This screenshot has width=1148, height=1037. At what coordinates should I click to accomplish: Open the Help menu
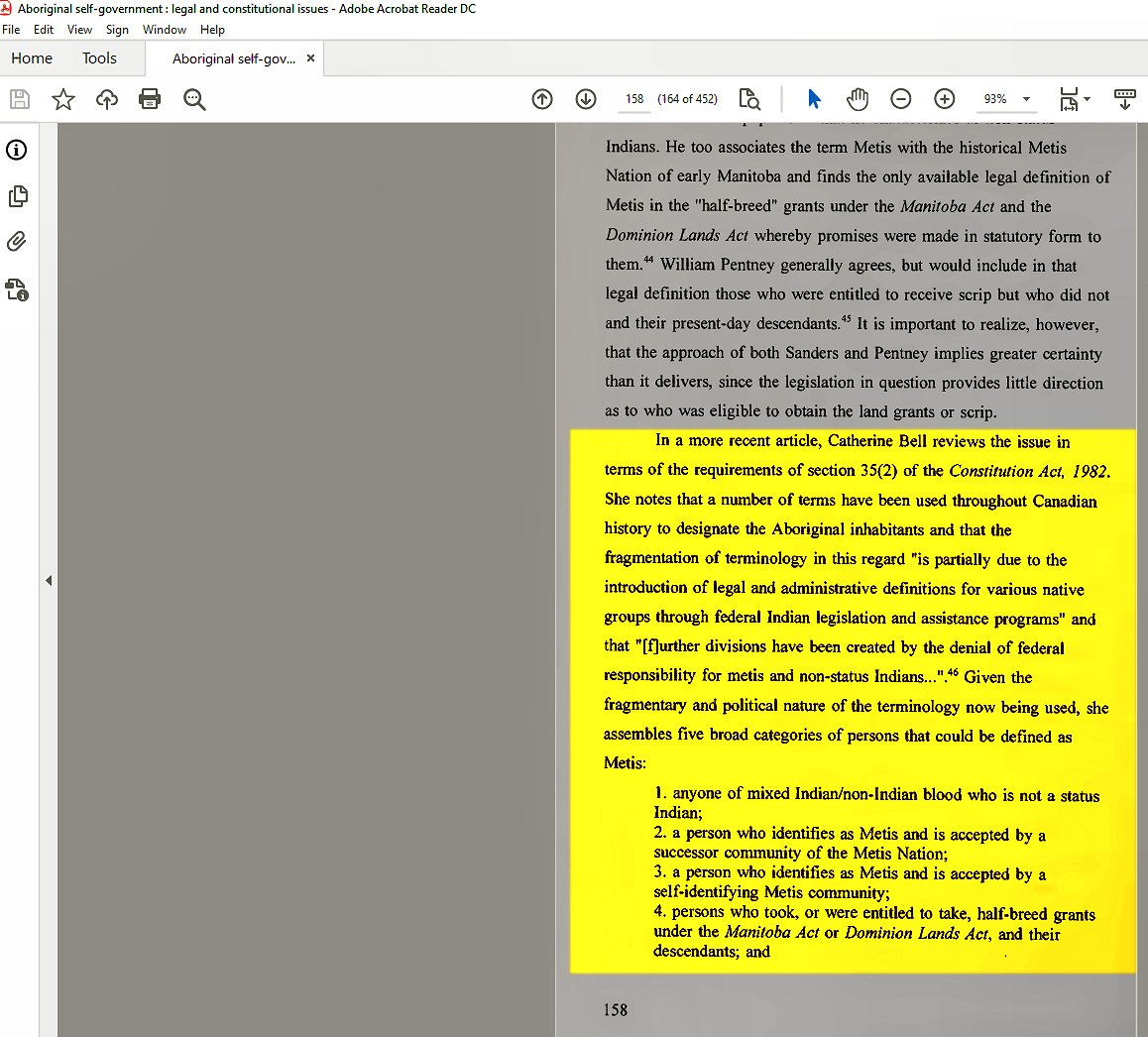[212, 30]
